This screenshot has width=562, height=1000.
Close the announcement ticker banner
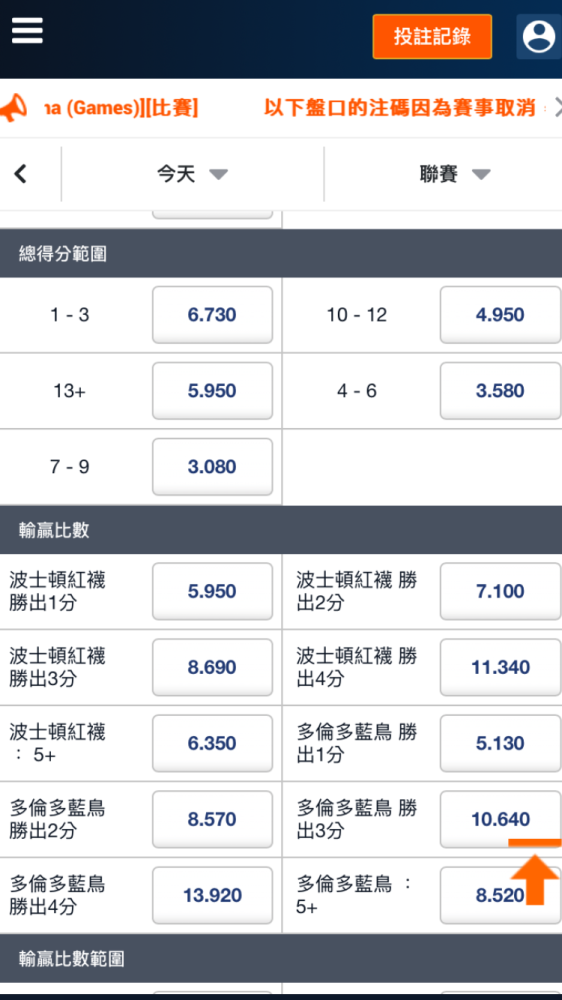(557, 108)
